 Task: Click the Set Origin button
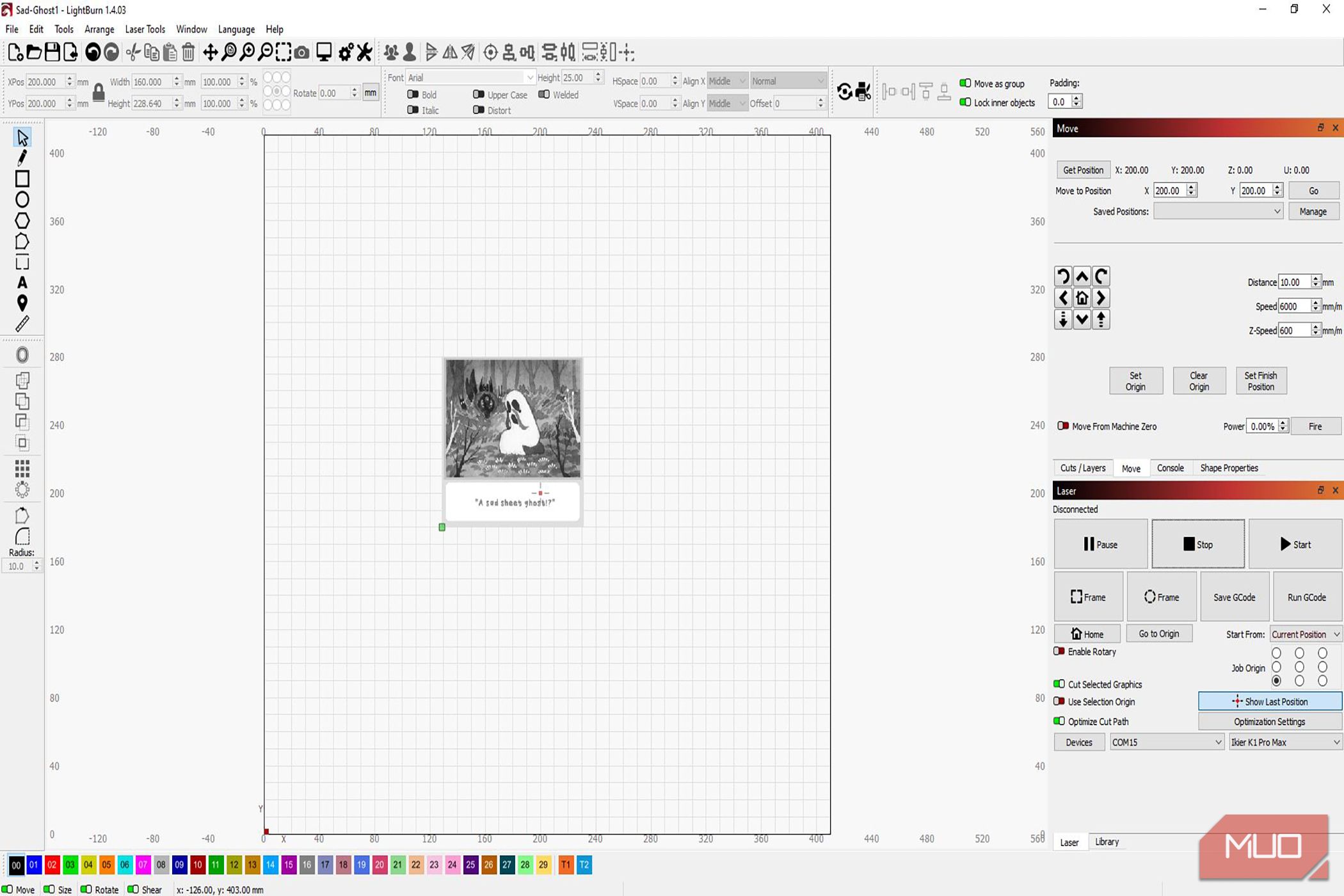[1135, 381]
